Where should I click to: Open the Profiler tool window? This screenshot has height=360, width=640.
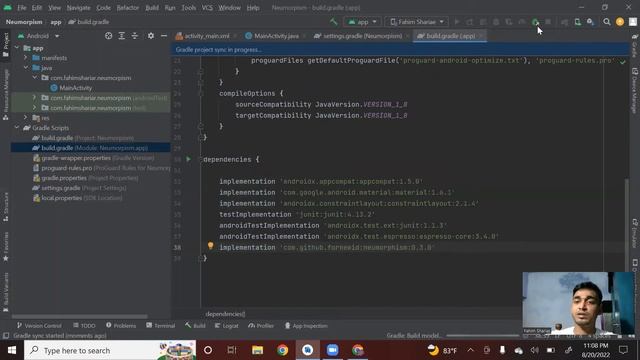[261, 326]
